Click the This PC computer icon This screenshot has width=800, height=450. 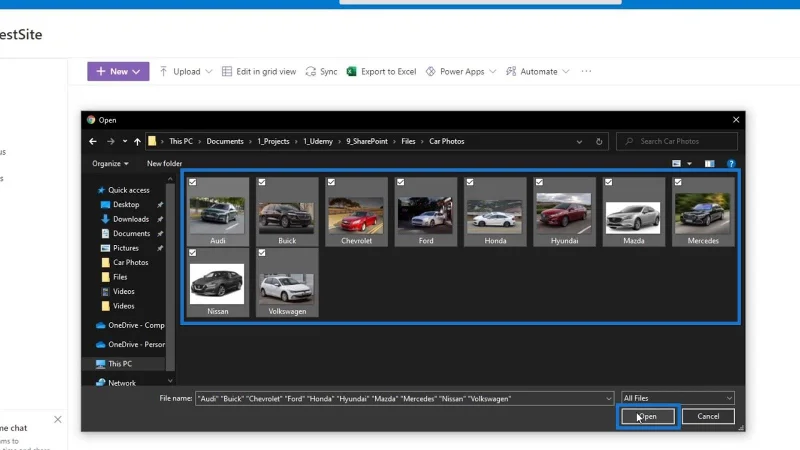click(x=101, y=364)
